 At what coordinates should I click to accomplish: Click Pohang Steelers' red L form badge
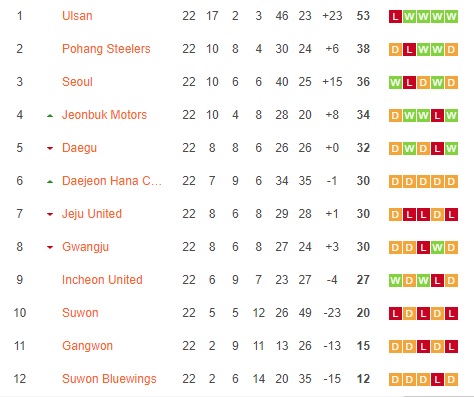coord(409,49)
